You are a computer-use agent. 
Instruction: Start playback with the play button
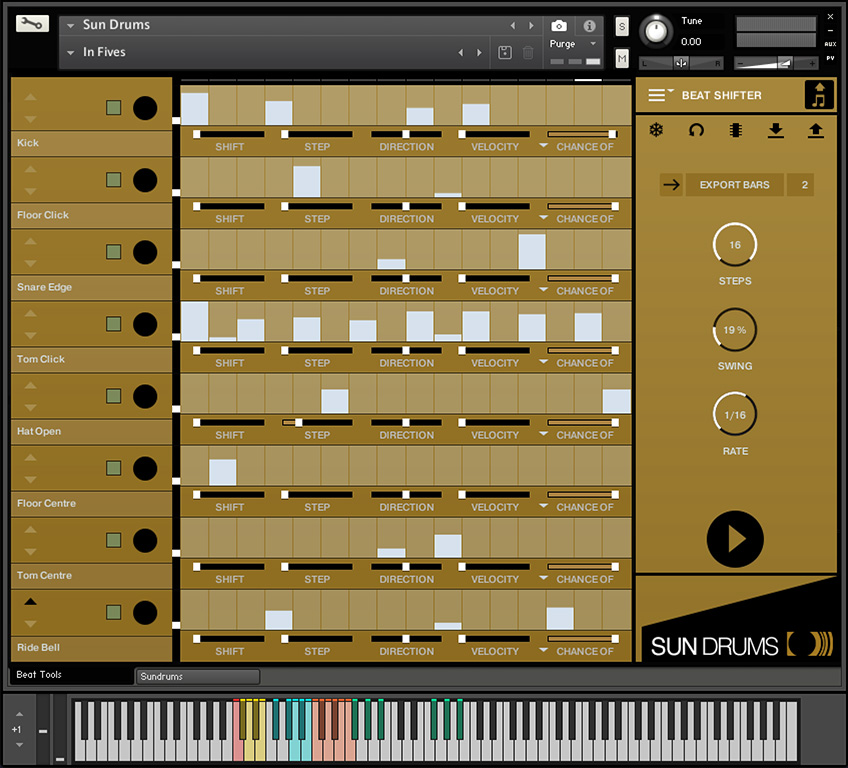coord(735,539)
